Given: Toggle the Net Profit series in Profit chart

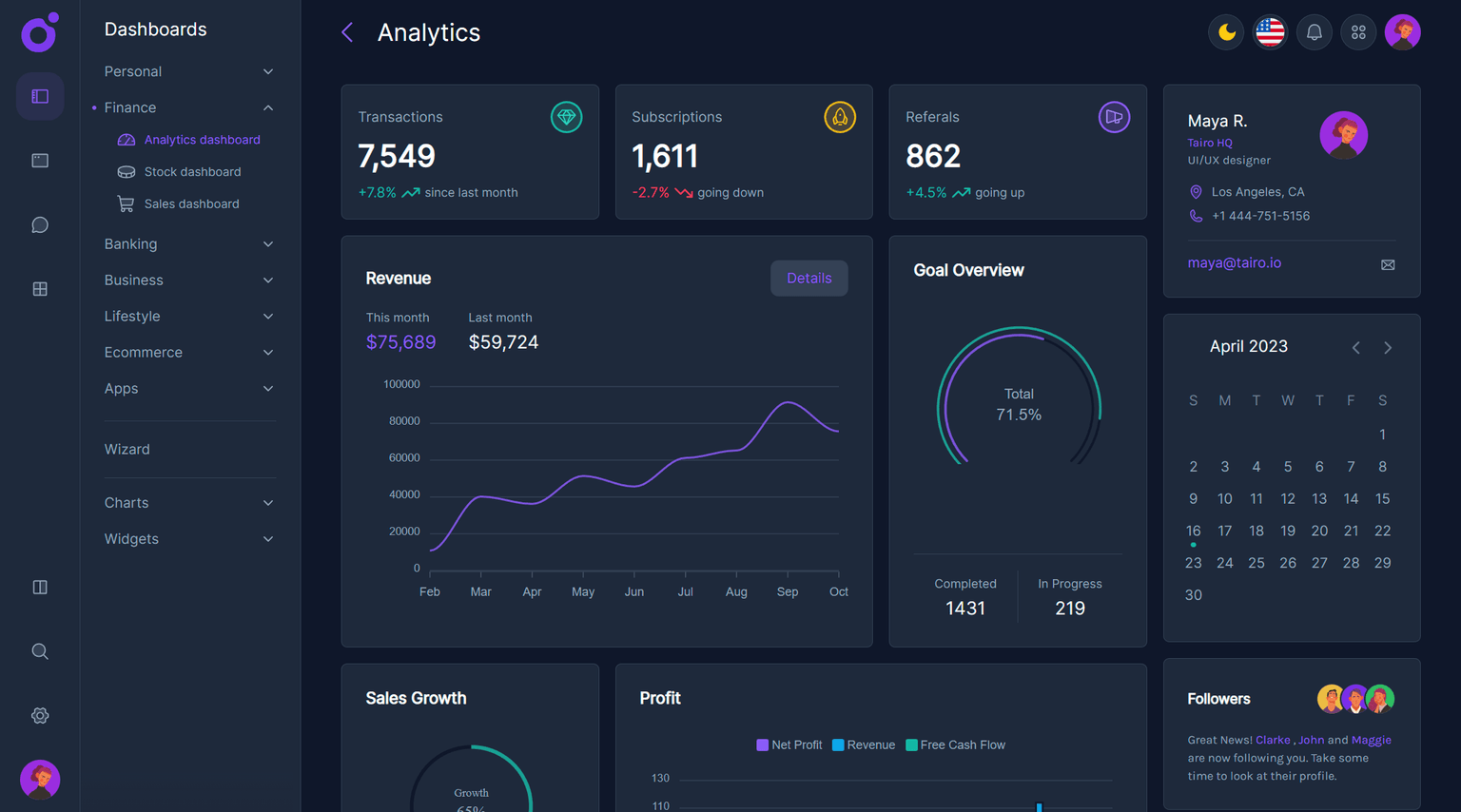Looking at the screenshot, I should (789, 744).
